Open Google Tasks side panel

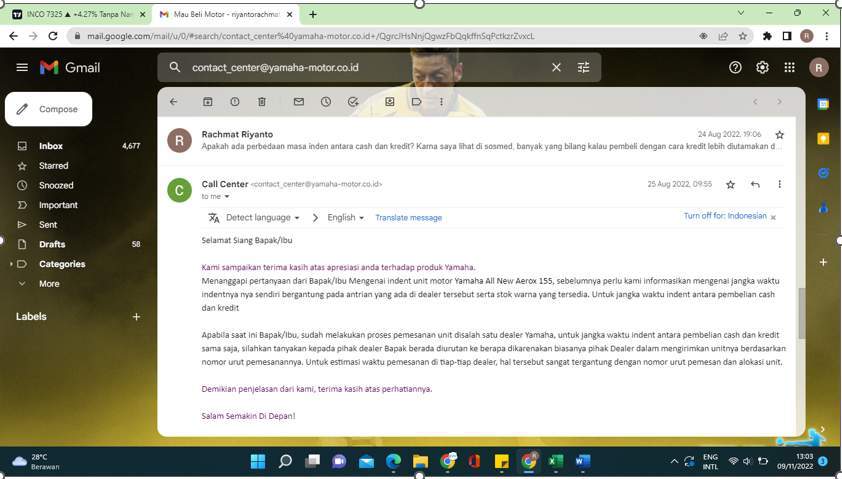point(823,173)
